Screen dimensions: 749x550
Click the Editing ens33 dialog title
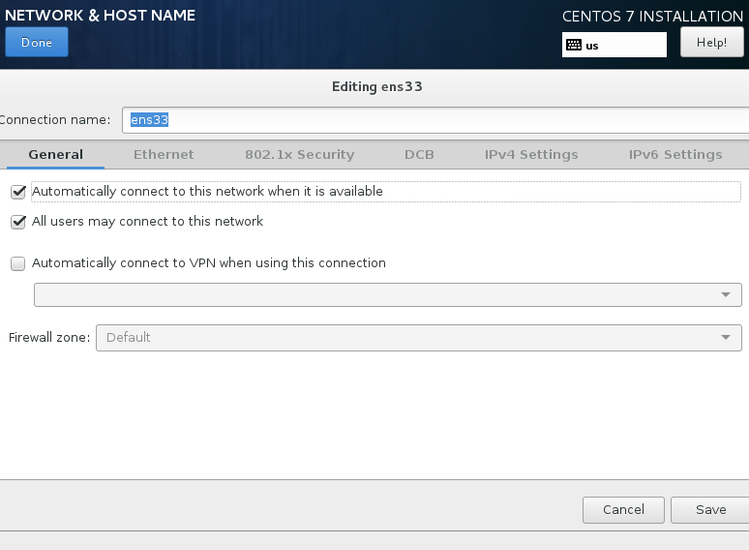tap(377, 87)
